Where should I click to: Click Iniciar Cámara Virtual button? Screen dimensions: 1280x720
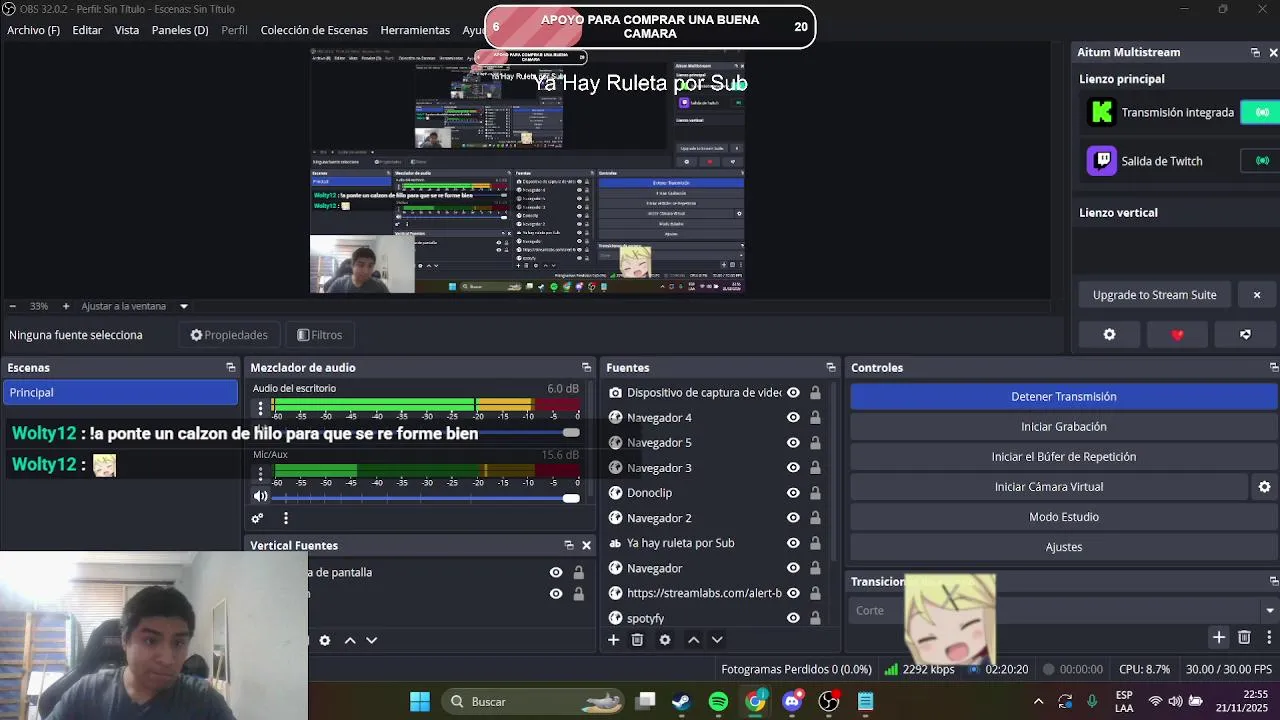(1049, 487)
